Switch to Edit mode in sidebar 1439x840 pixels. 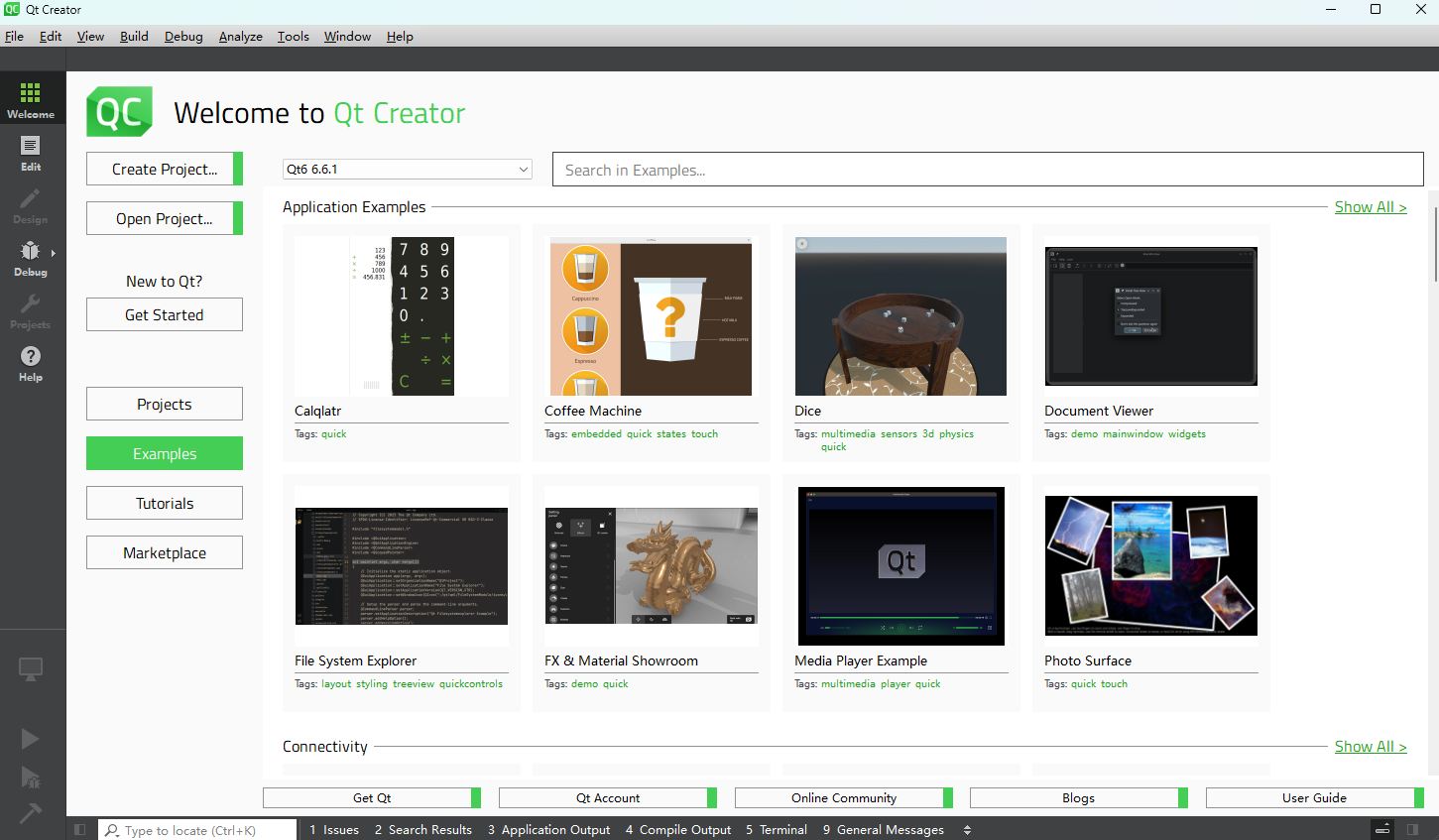[x=31, y=152]
